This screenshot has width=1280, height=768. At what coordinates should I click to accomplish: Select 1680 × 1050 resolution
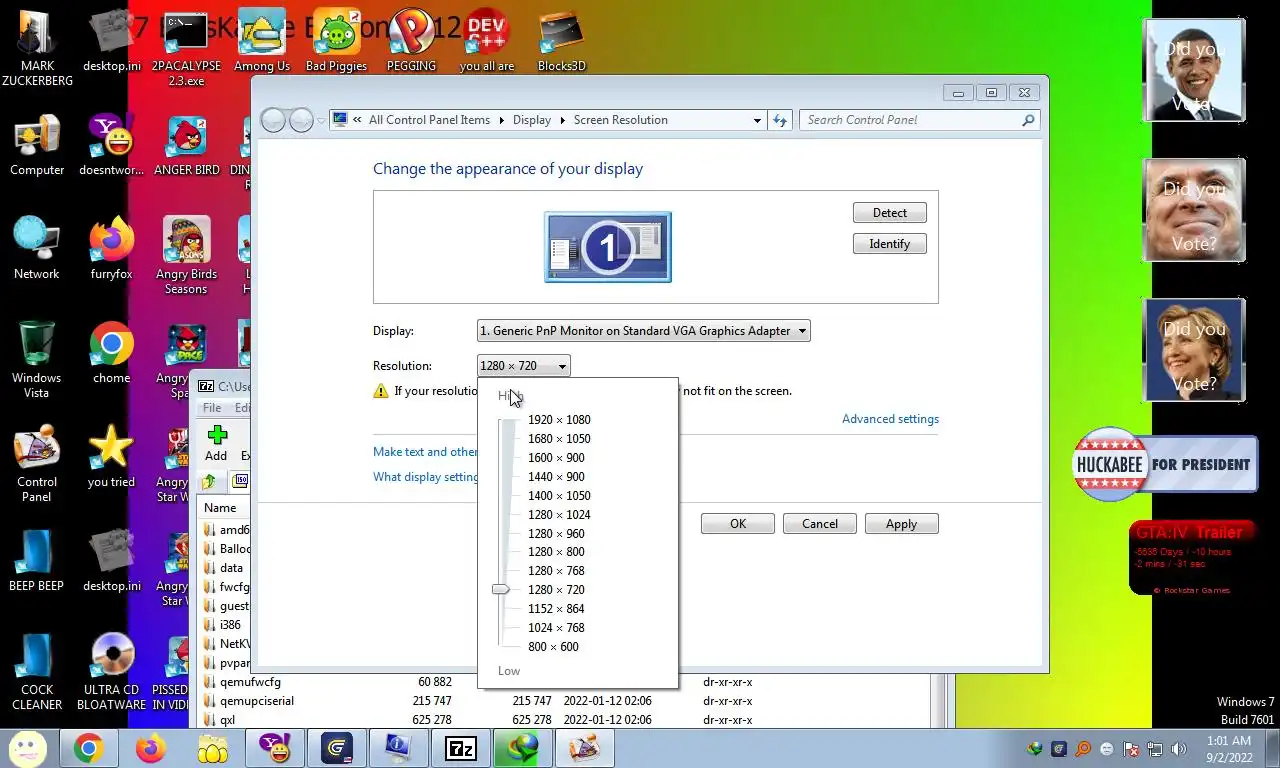[559, 439]
